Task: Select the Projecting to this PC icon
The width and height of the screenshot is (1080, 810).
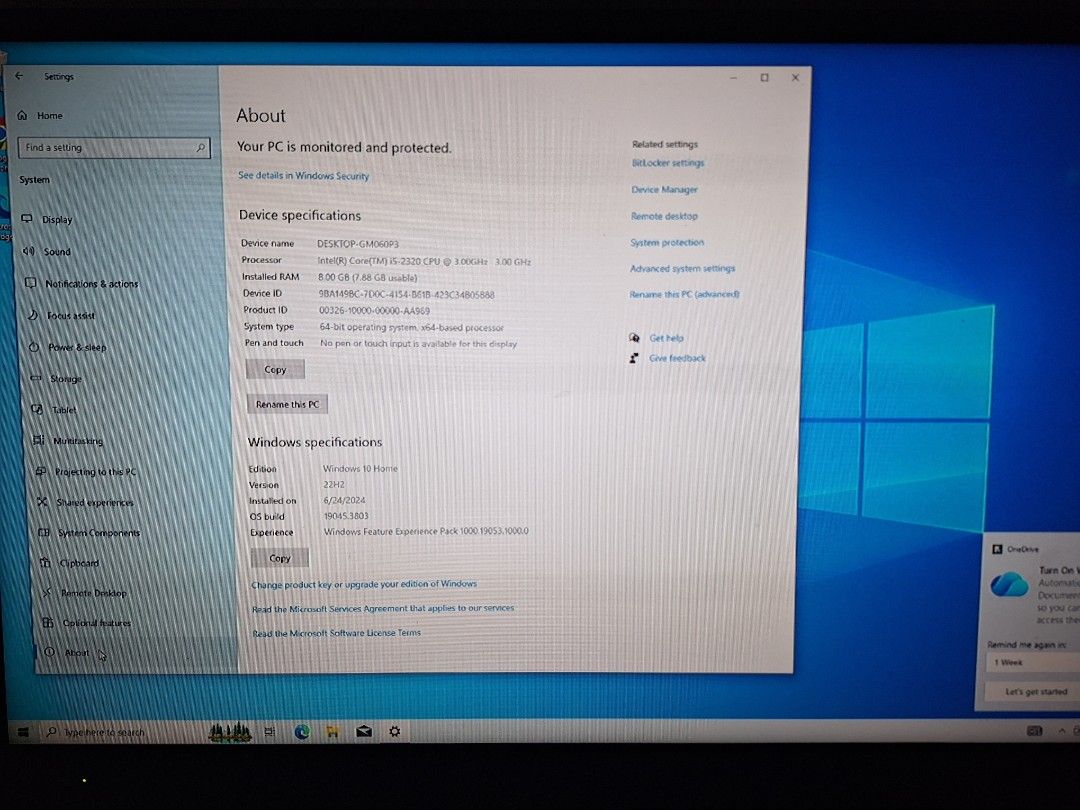Action: [x=41, y=471]
